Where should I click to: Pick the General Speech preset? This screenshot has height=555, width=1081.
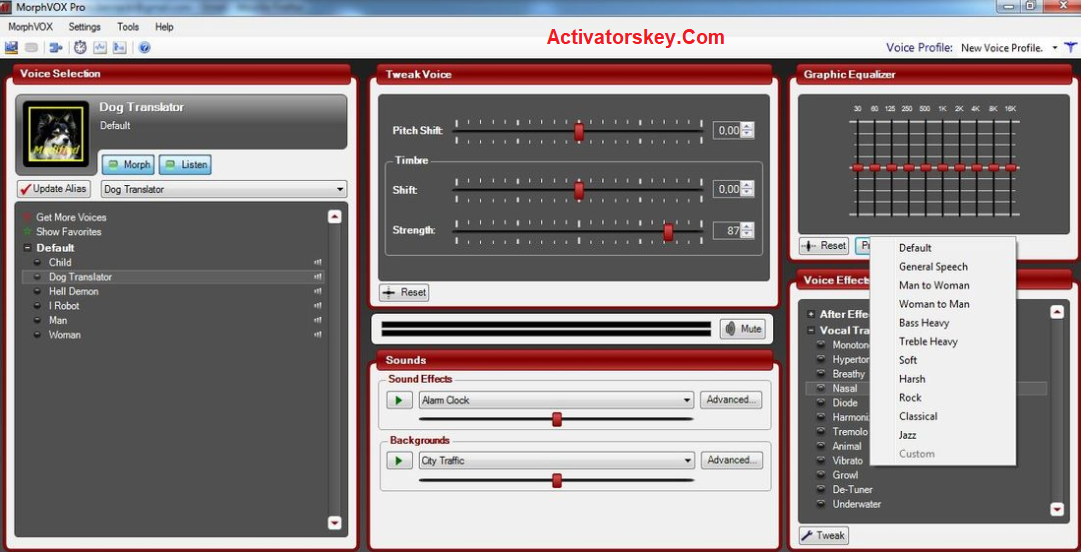click(933, 267)
